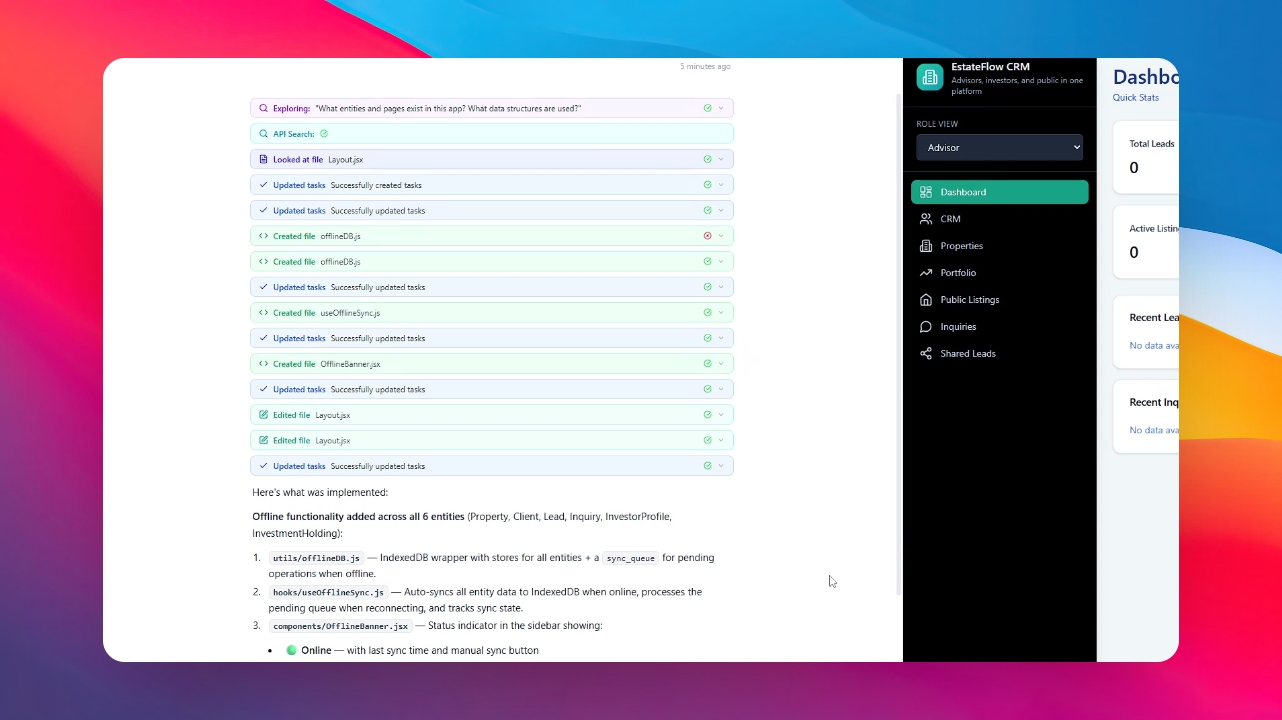
Task: Select the Properties building icon
Action: 926,246
